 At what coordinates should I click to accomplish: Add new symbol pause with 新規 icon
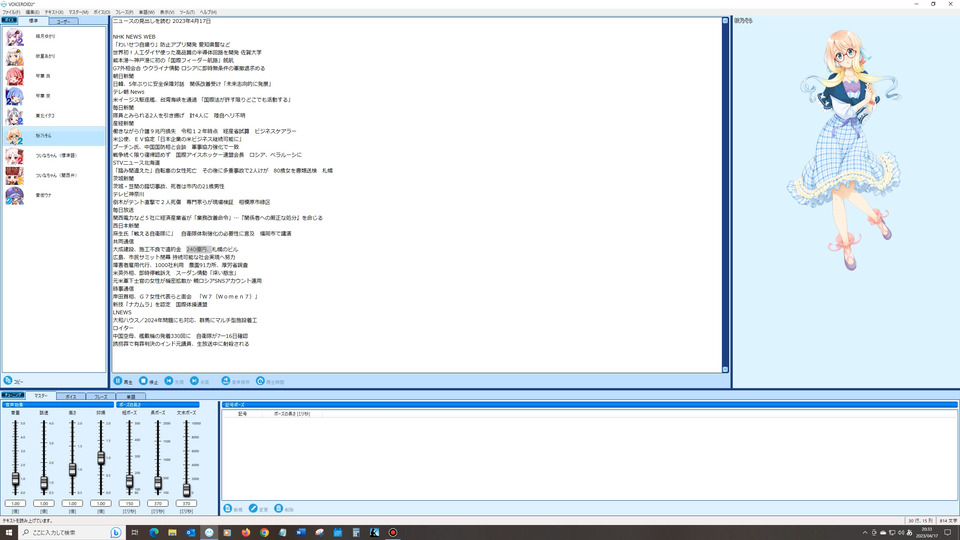click(x=228, y=509)
